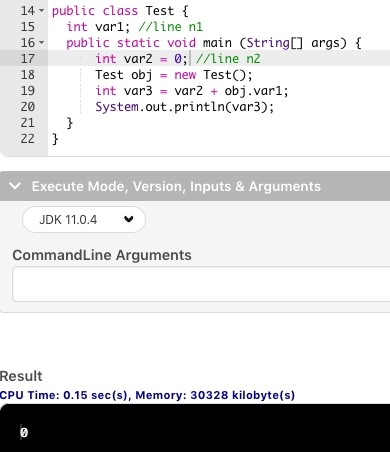
Task: Click line number 18 in the gutter
Action: click(28, 75)
